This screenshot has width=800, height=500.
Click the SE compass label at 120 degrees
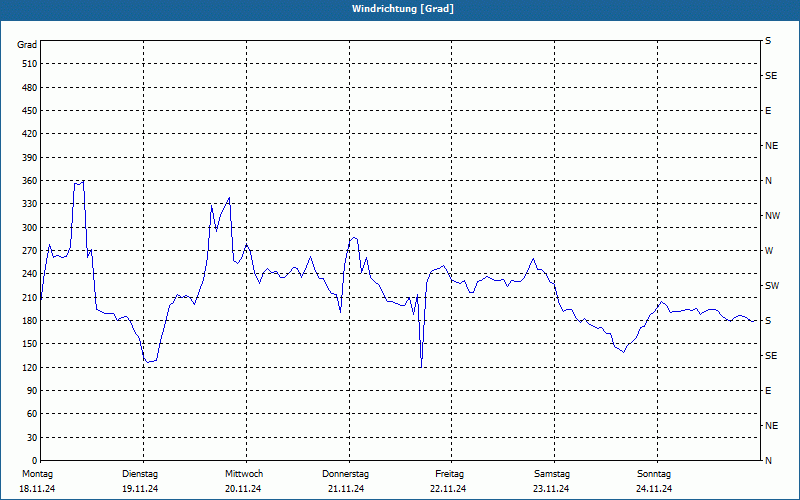coord(771,356)
